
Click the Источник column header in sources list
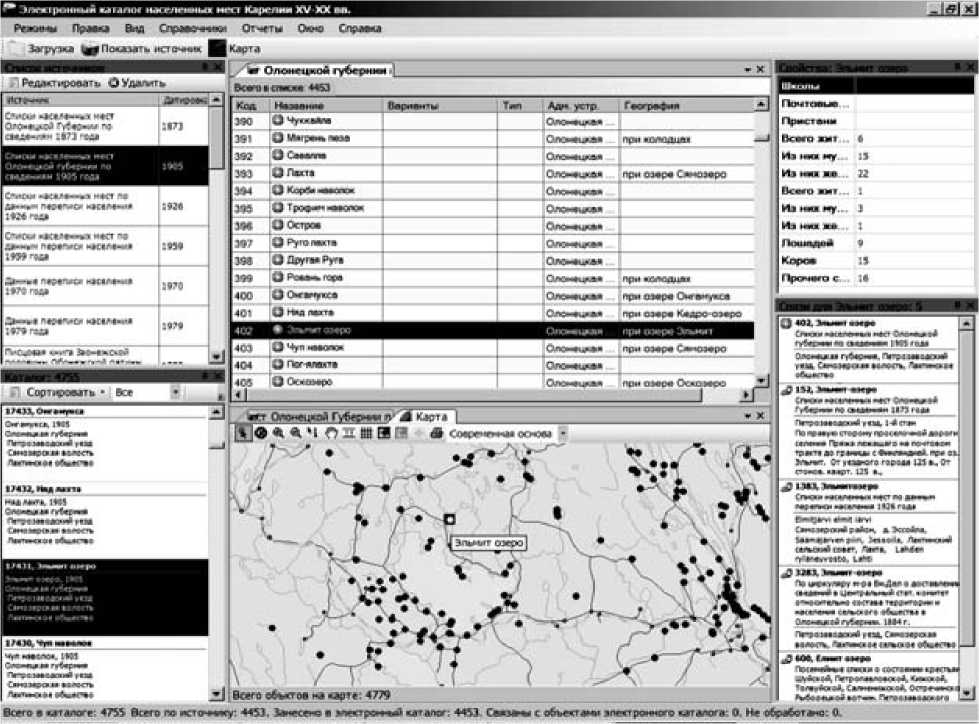tap(81, 100)
